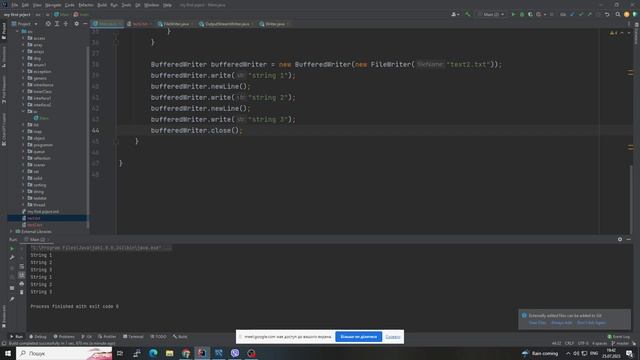The image size is (640, 360).
Task: Open the user account dropdown in the toolbar
Action: click(x=455, y=14)
